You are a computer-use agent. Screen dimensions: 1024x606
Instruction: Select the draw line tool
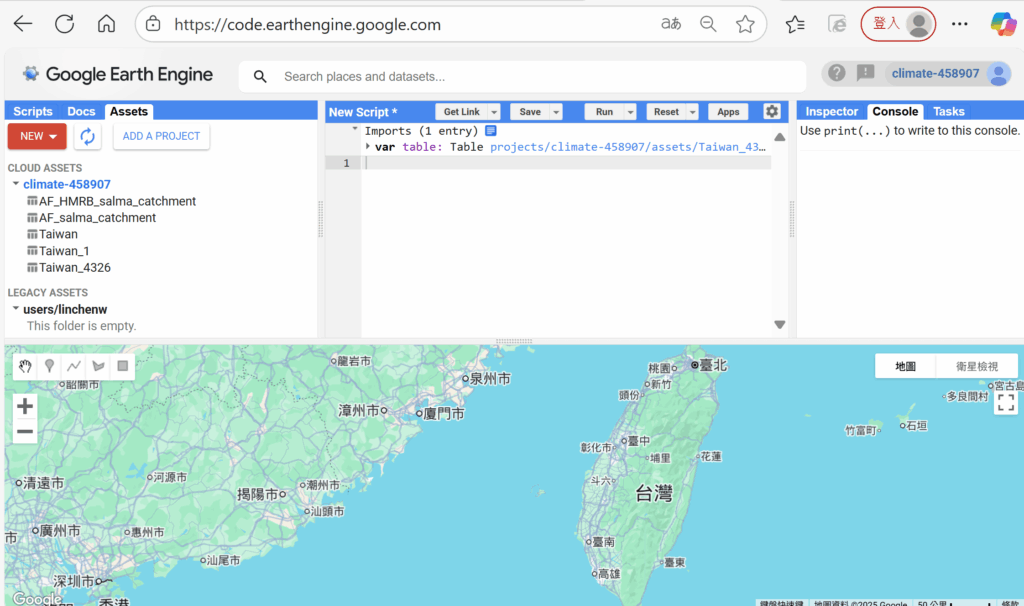tap(74, 366)
